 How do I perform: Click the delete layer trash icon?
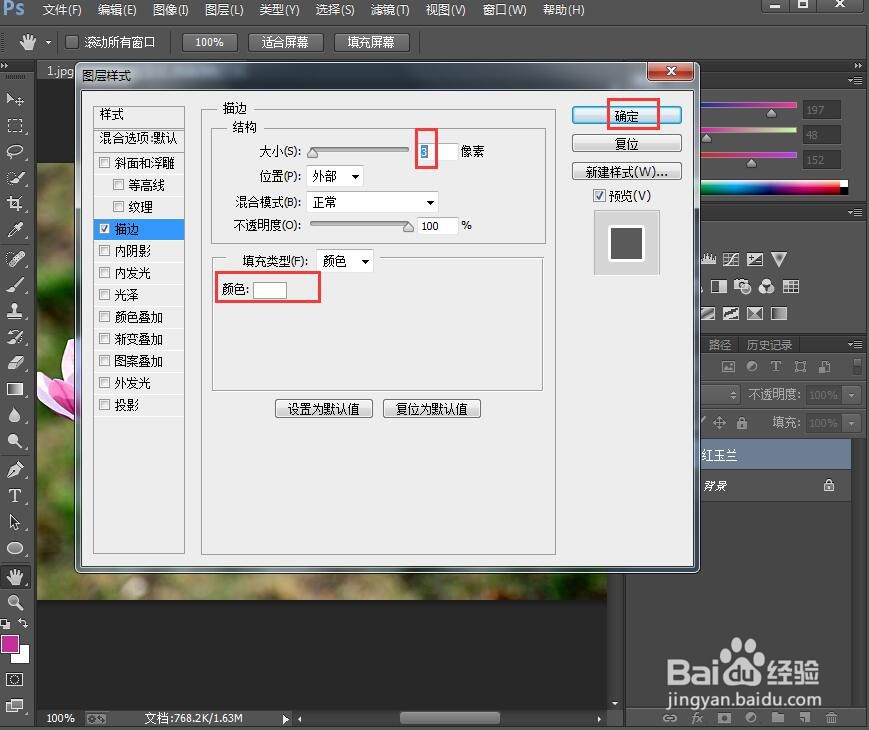click(831, 718)
